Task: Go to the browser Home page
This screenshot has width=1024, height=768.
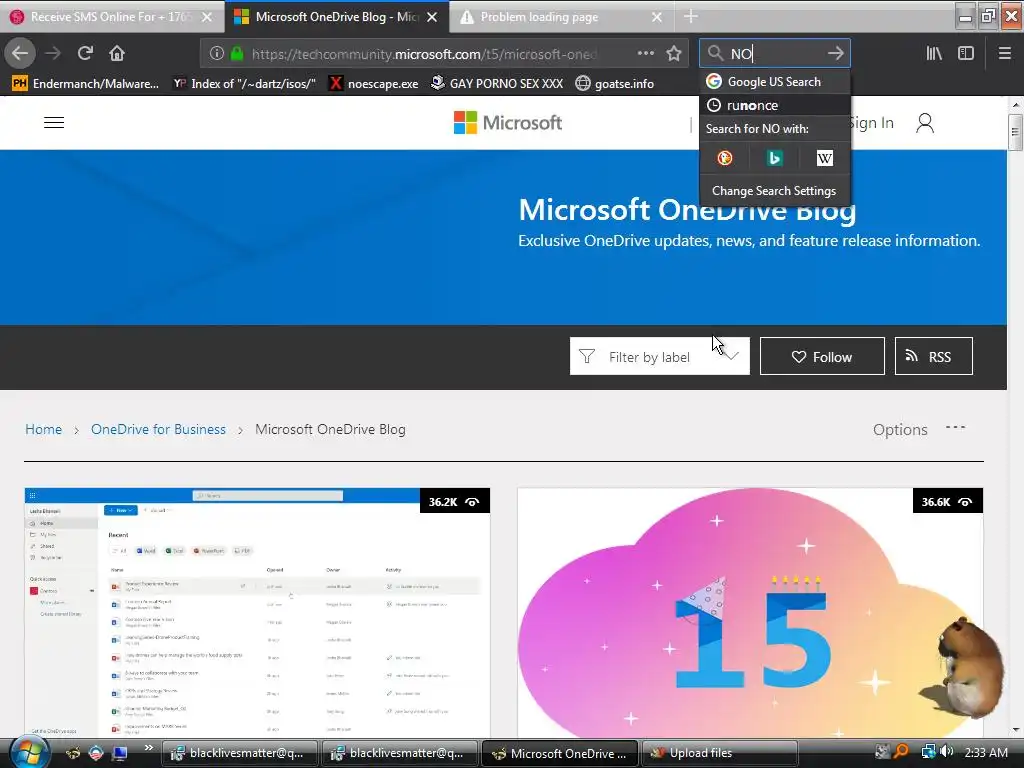Action: (x=117, y=53)
